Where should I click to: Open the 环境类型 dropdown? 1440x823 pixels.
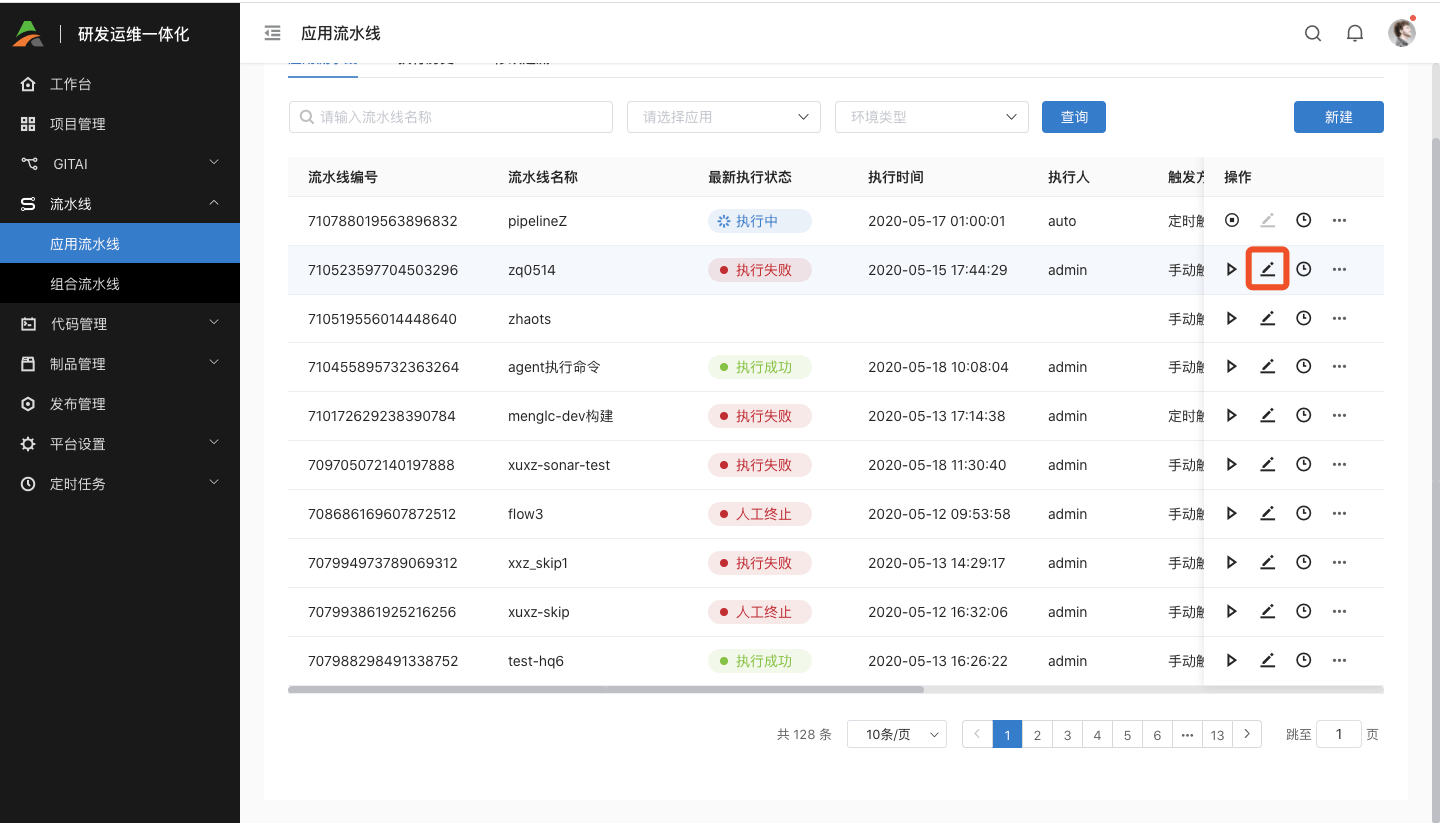[932, 117]
